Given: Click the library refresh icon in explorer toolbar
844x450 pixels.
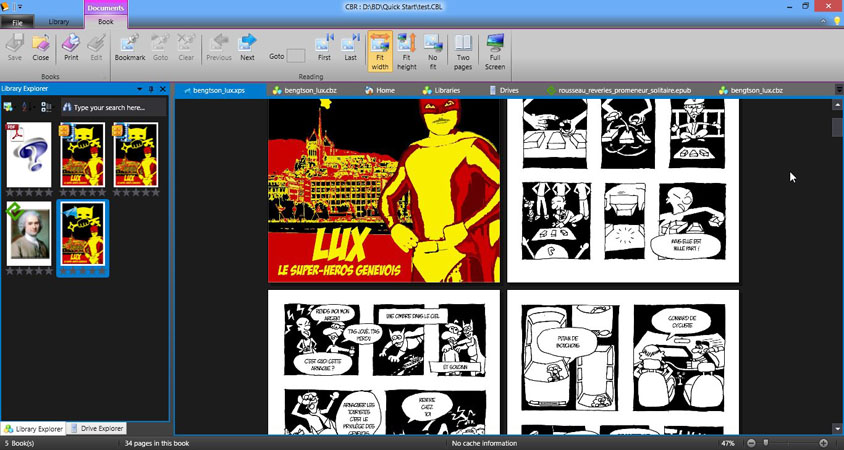Looking at the screenshot, I should 8,107.
